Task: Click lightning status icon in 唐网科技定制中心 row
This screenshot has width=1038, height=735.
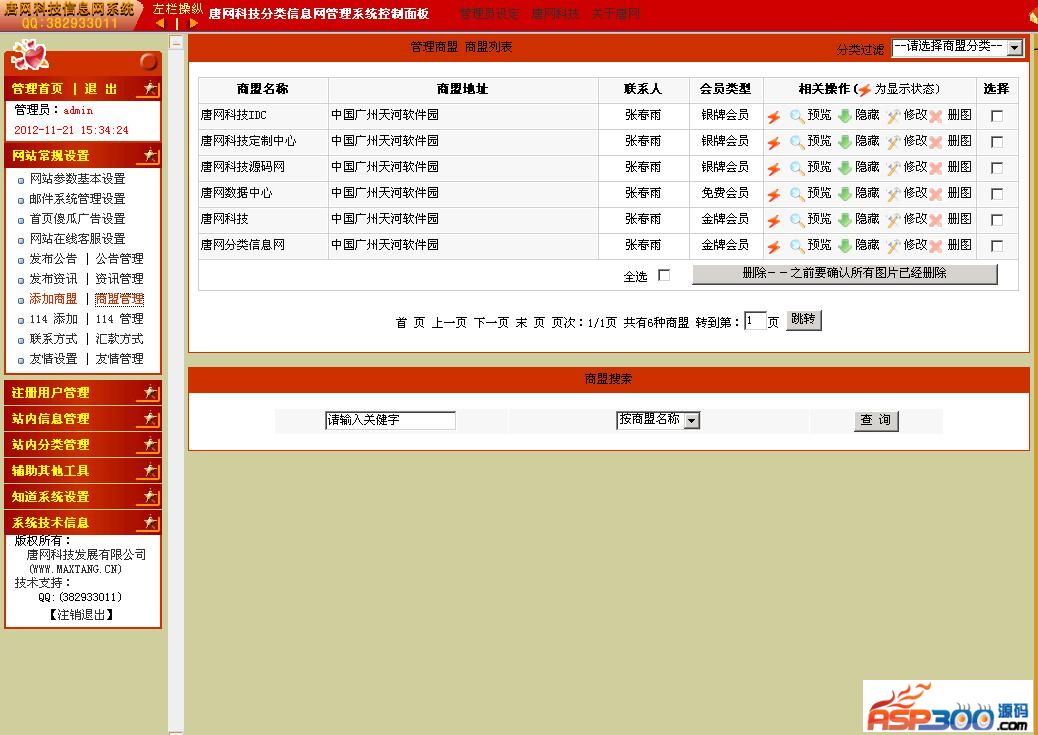Action: pos(773,143)
